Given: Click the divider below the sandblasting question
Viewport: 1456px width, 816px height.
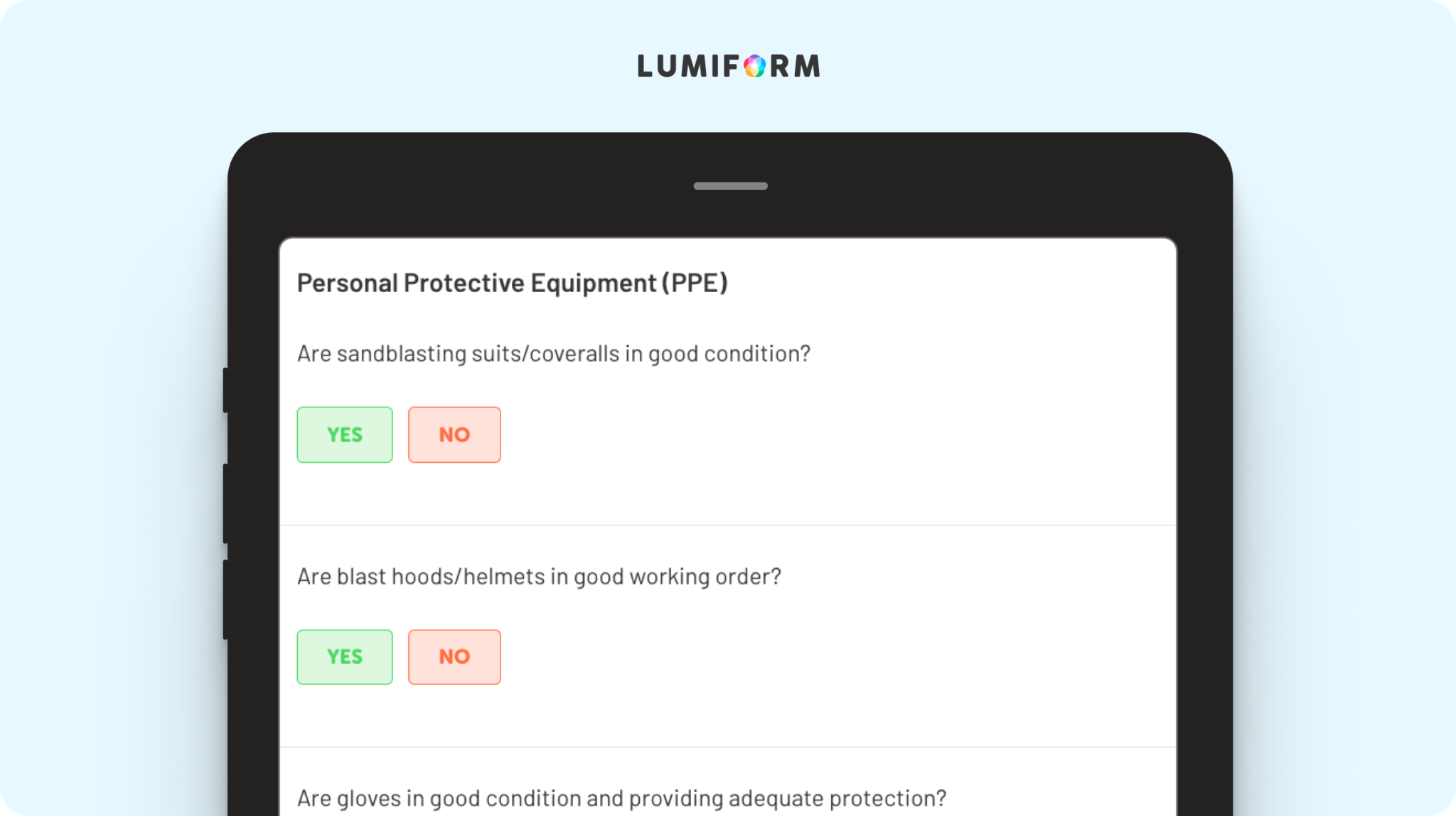Looking at the screenshot, I should [x=728, y=525].
